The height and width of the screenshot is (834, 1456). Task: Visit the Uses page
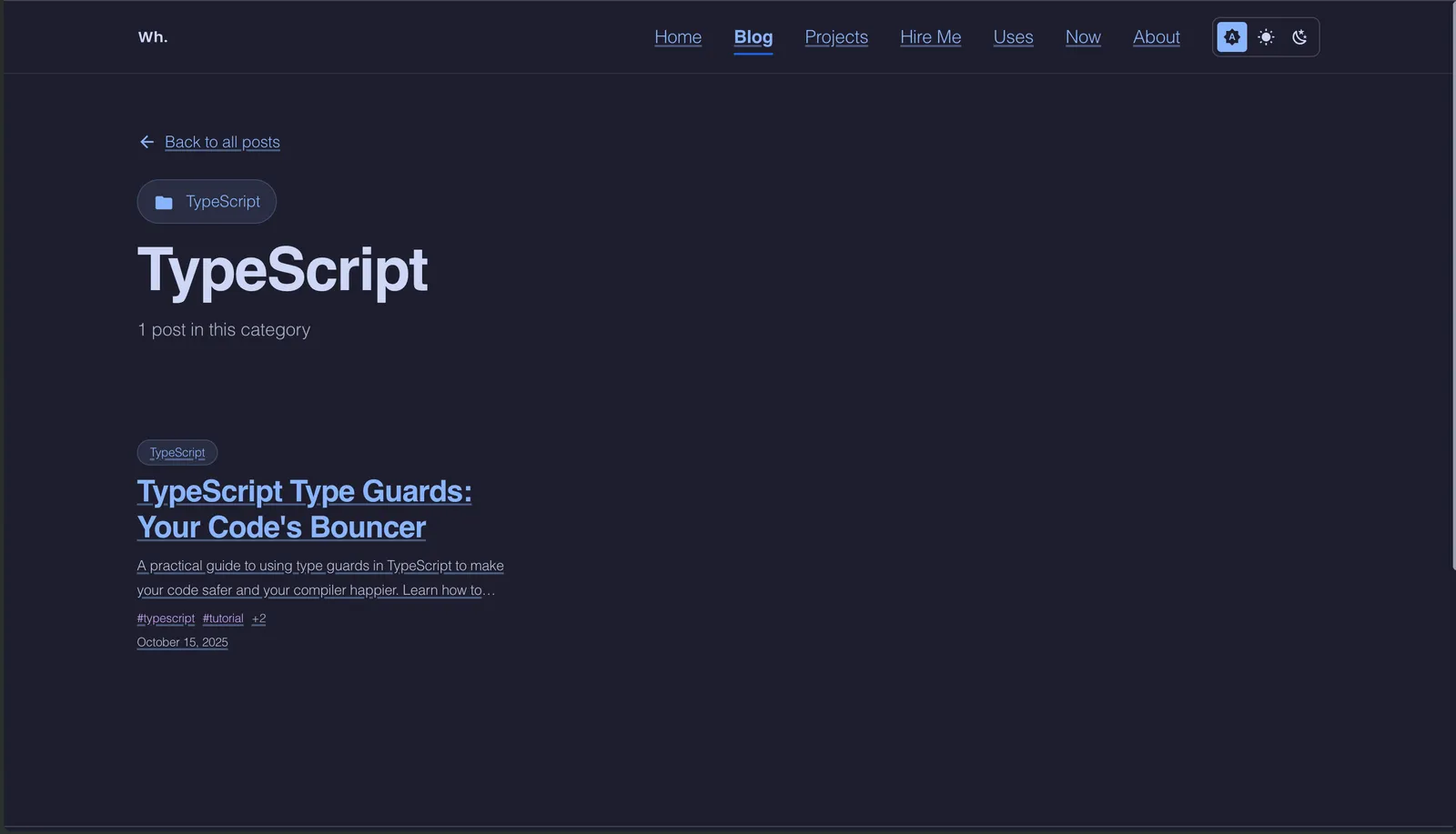point(1013,37)
